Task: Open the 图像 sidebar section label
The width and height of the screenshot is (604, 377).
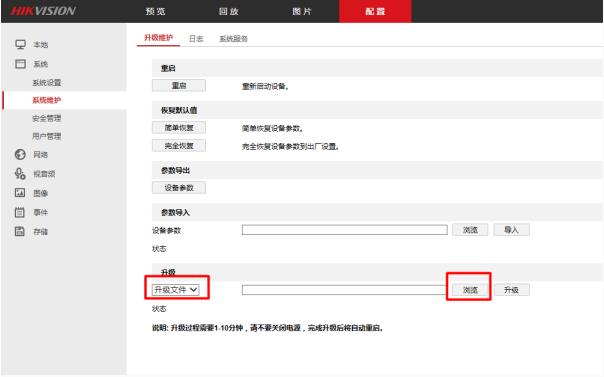Action: click(40, 193)
